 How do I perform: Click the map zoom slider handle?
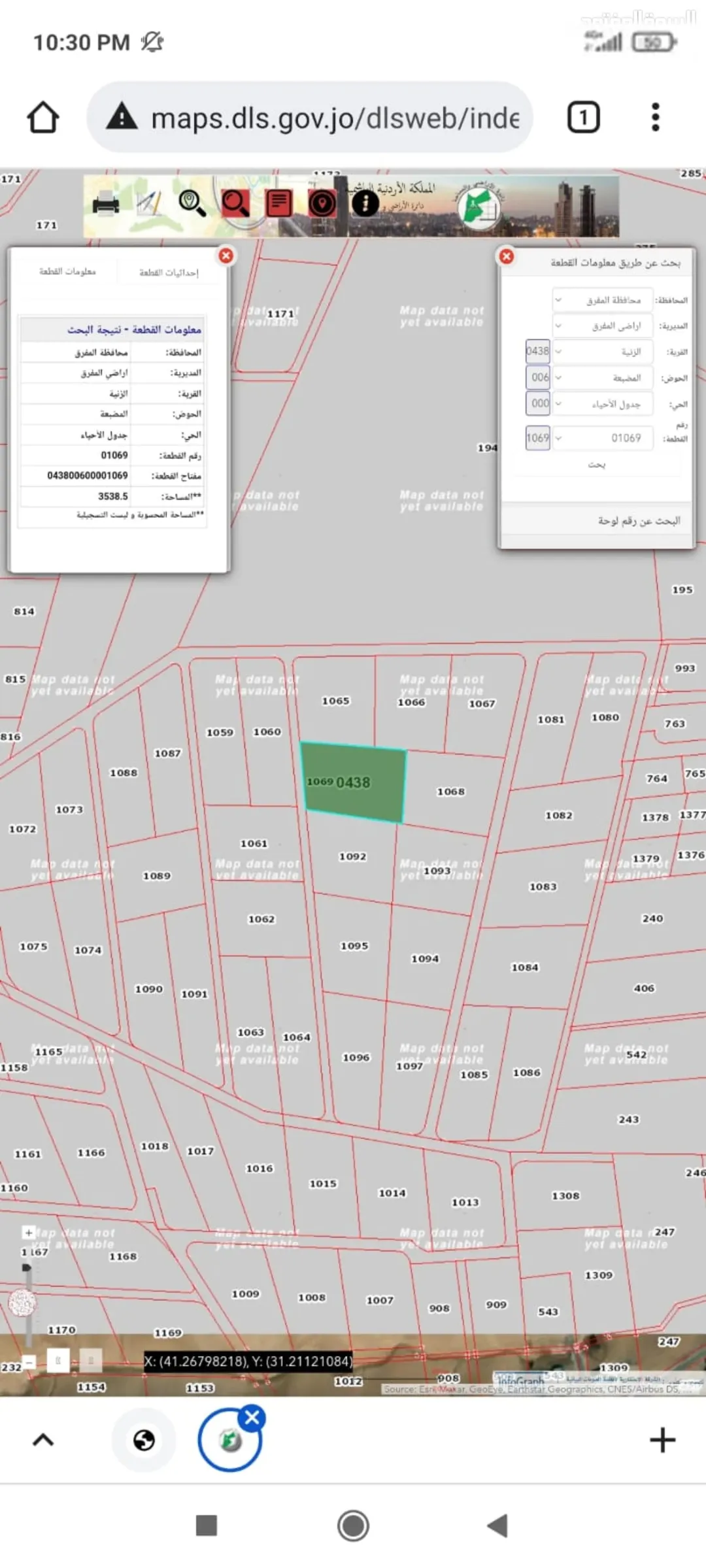(x=27, y=1267)
